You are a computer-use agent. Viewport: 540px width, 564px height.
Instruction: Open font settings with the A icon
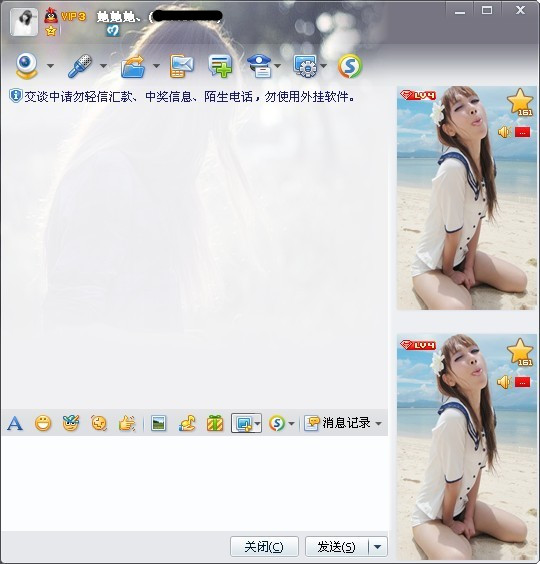[15, 423]
